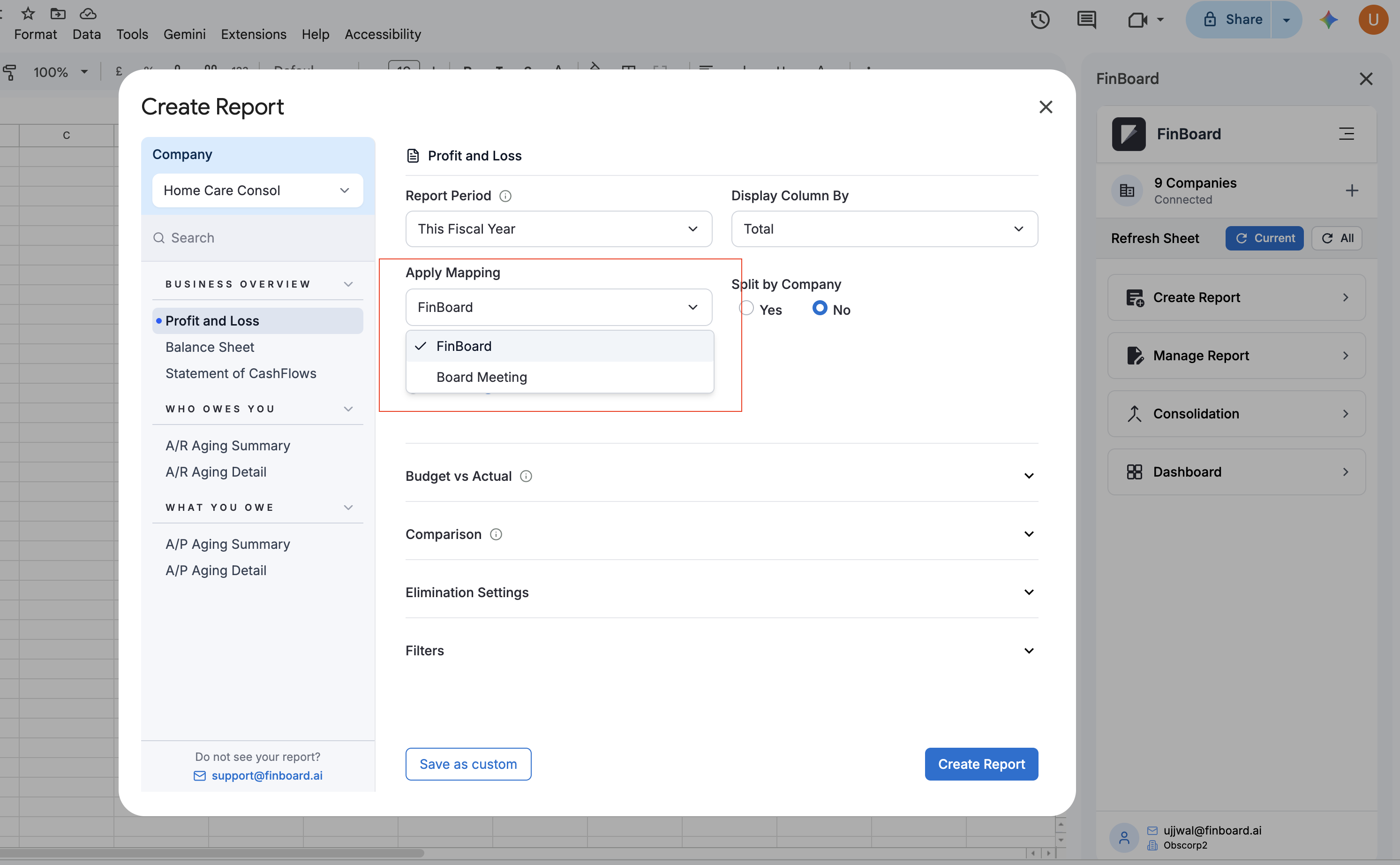
Task: Click the Comparison info icon
Action: (496, 534)
